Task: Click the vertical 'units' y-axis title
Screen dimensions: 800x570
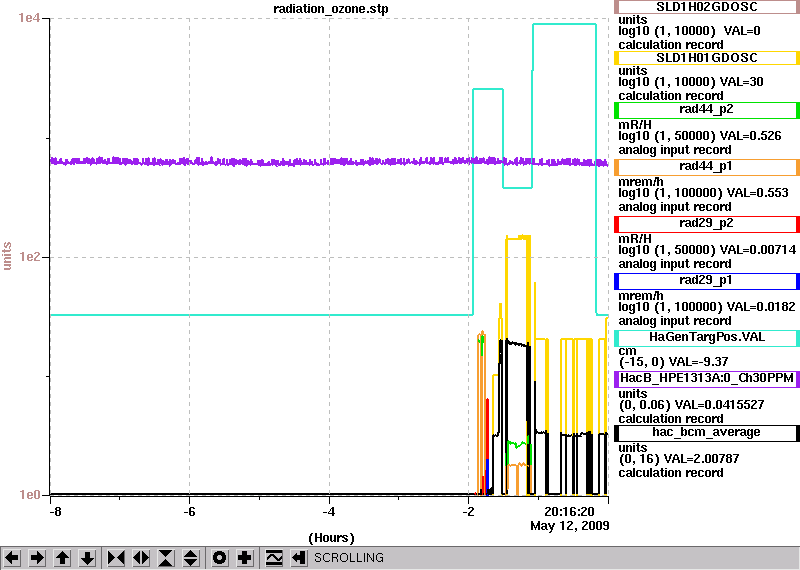Action: (x=7, y=256)
